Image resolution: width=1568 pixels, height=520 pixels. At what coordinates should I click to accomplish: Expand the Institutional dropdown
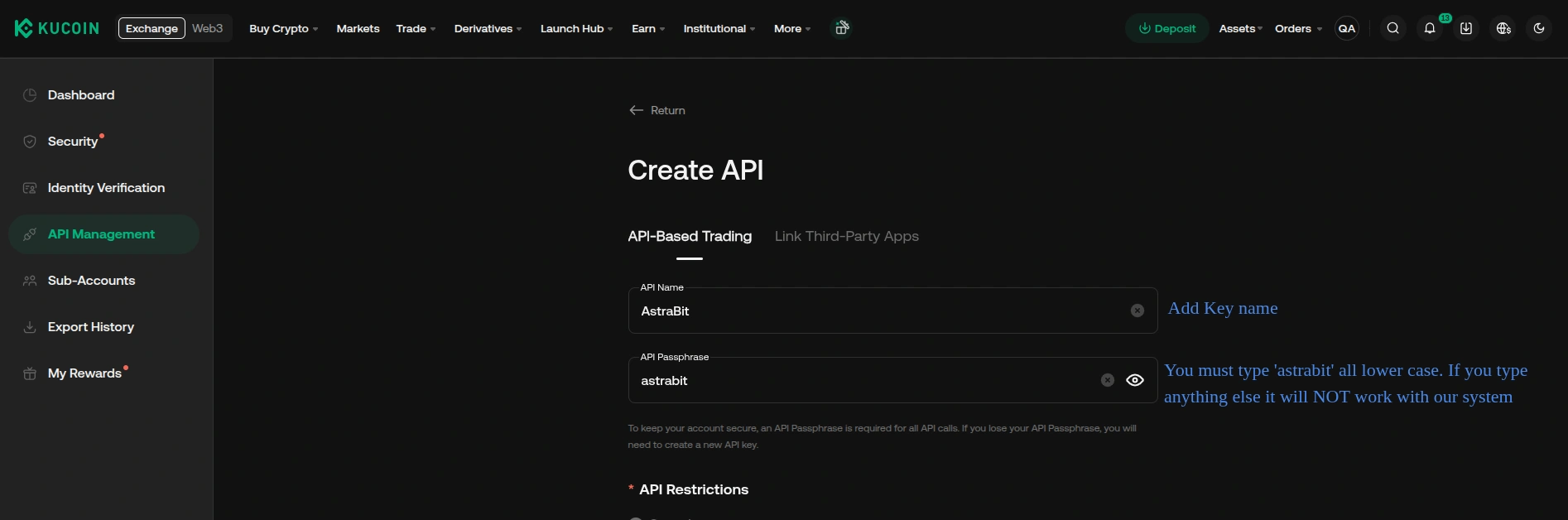click(719, 28)
